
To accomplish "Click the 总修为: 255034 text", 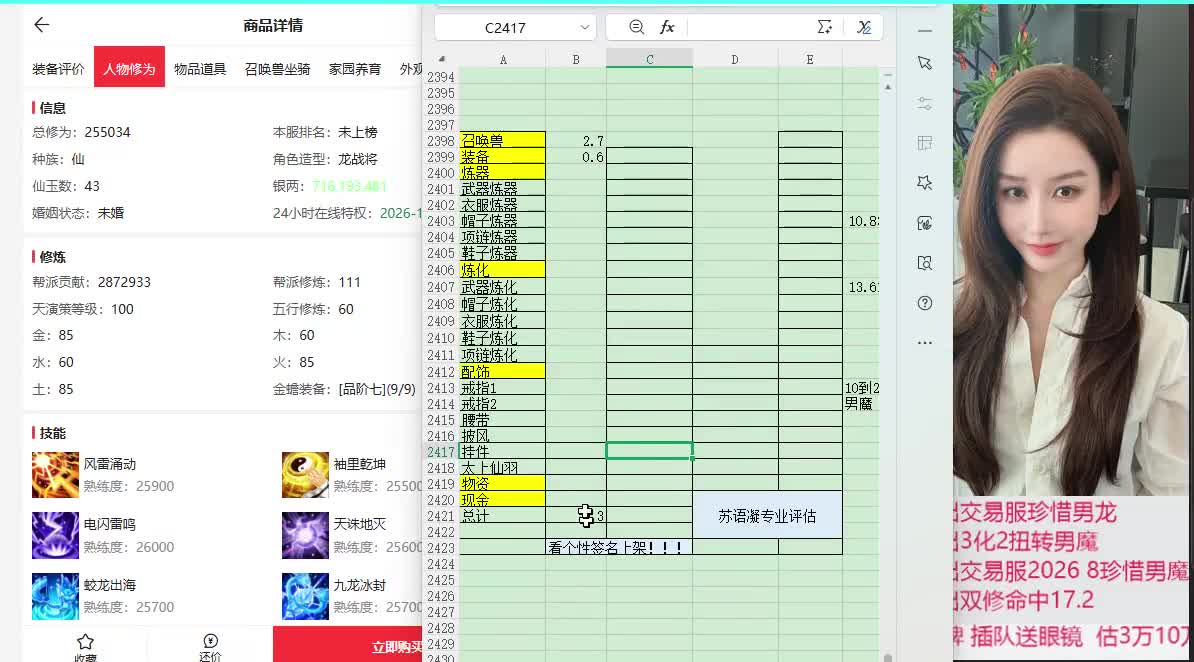I will (x=81, y=133).
